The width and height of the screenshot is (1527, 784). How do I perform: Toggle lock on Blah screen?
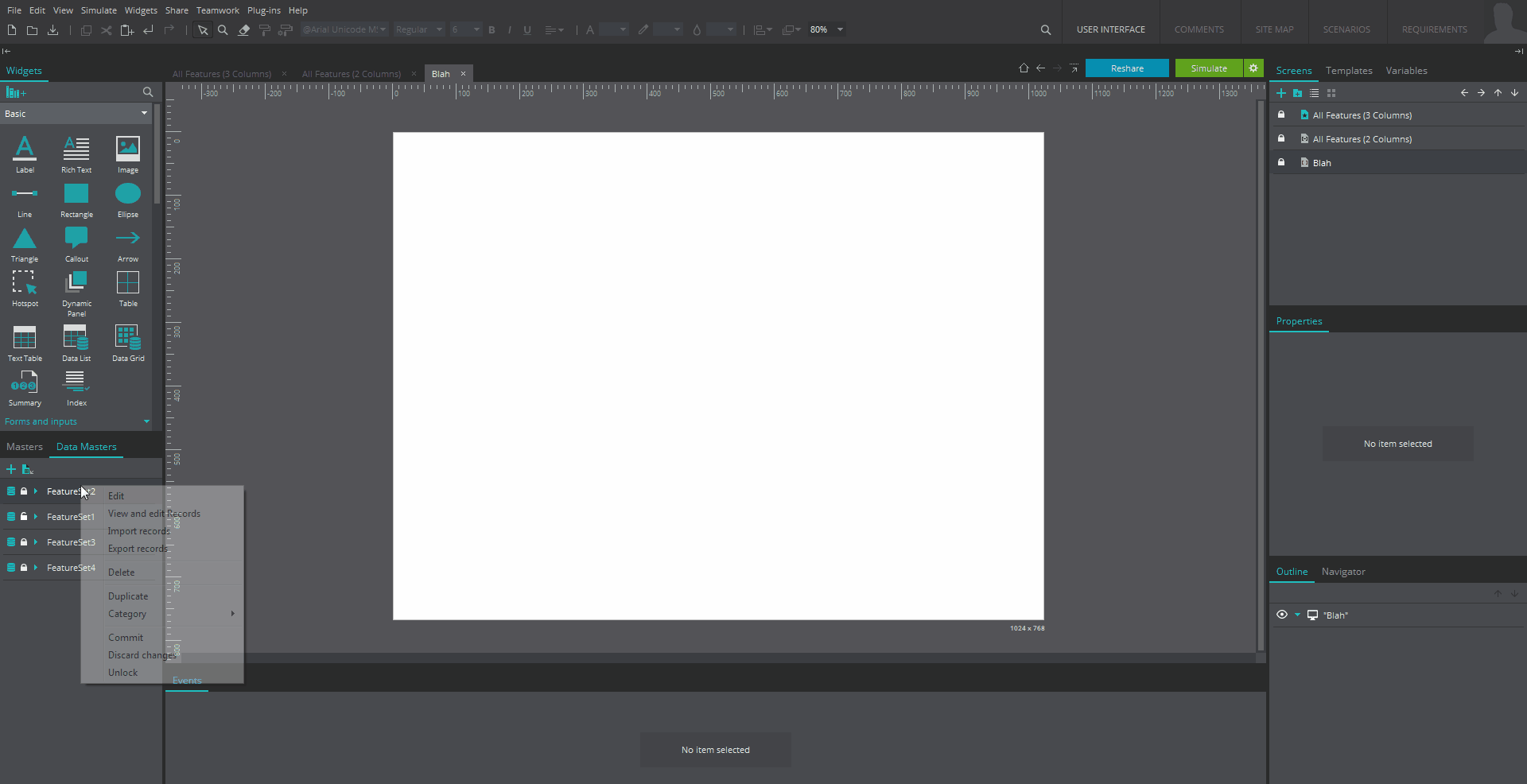point(1281,162)
